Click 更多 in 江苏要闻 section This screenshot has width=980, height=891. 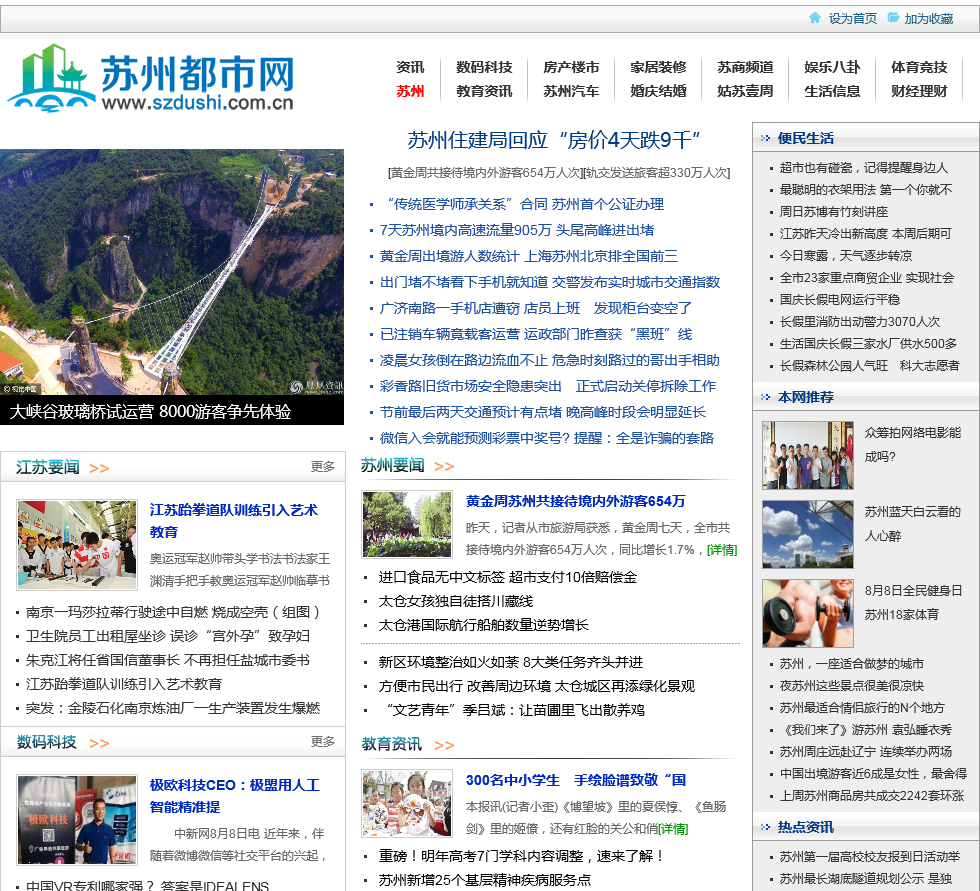322,467
